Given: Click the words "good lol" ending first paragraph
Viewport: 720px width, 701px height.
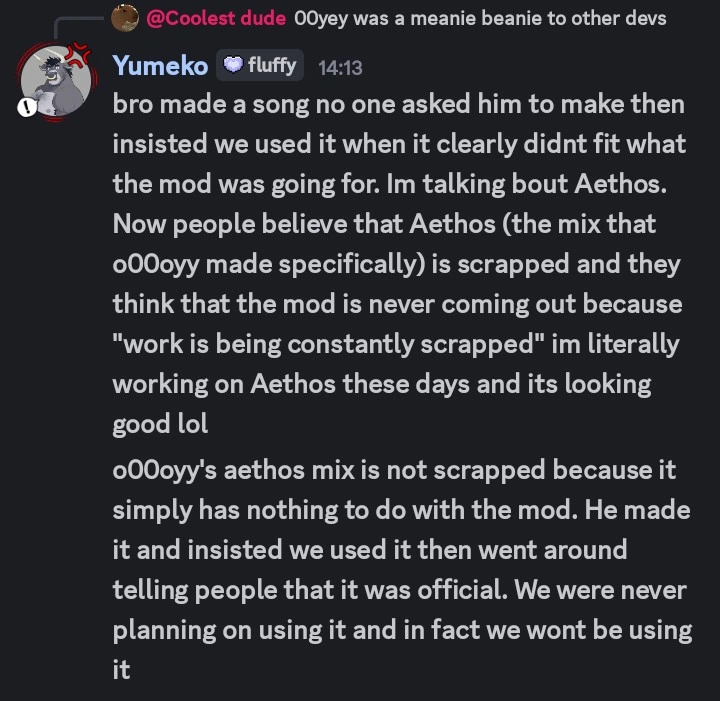Looking at the screenshot, I should click(160, 424).
